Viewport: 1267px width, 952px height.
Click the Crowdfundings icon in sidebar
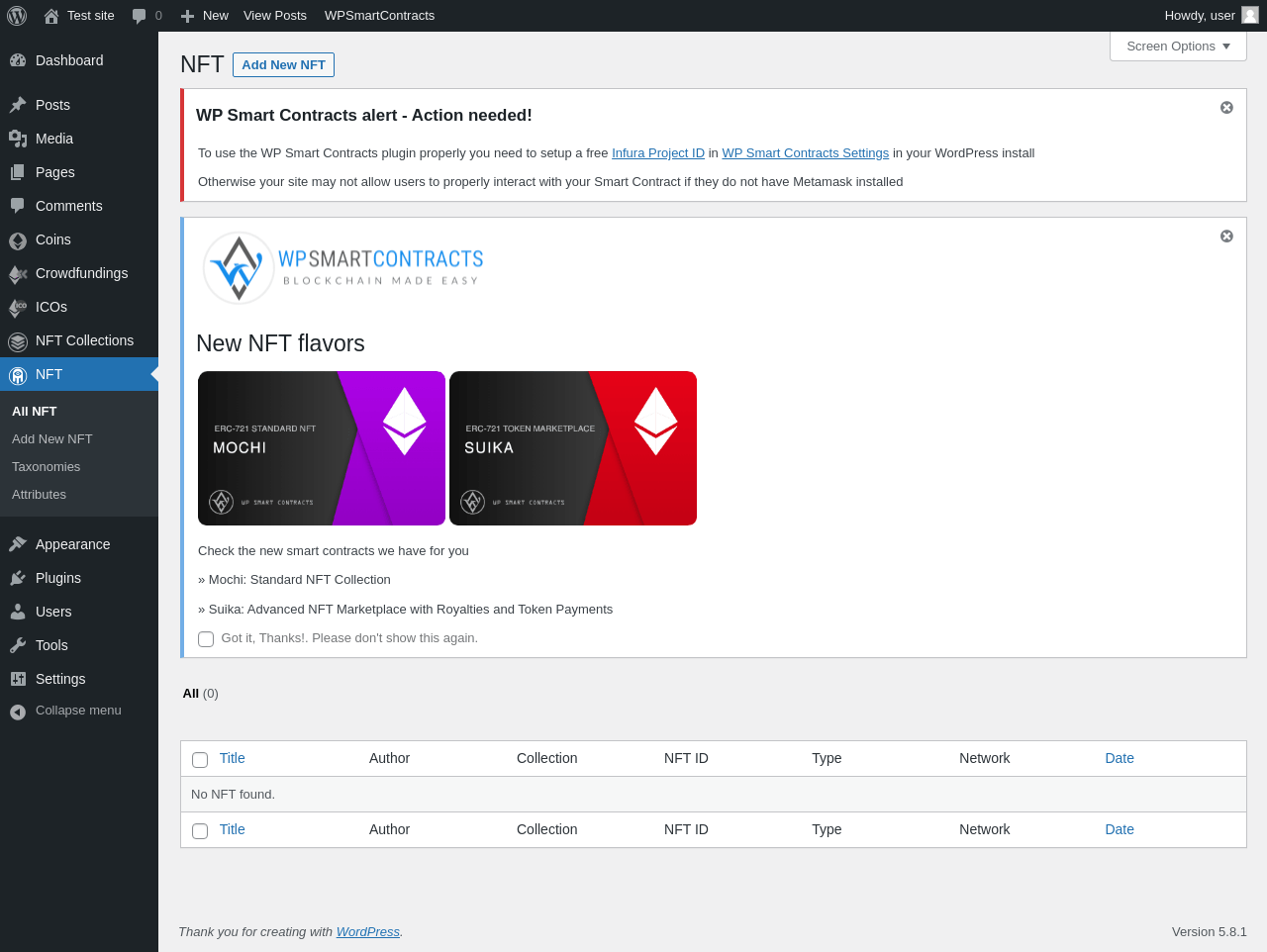(18, 274)
